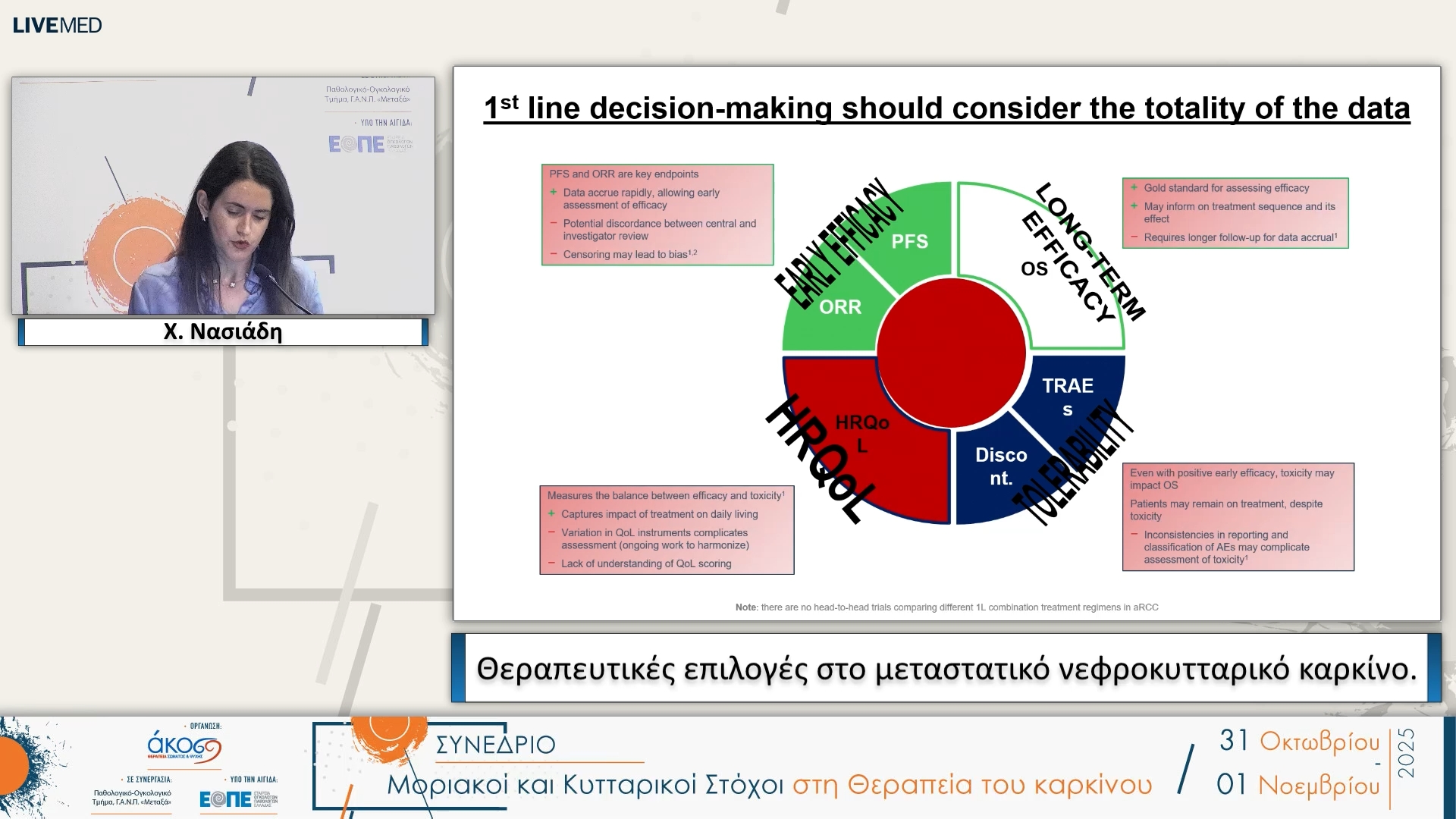Click 'ΣΥΝΕΔΡΙΟ' heading in footer
1456x819 pixels.
495,745
